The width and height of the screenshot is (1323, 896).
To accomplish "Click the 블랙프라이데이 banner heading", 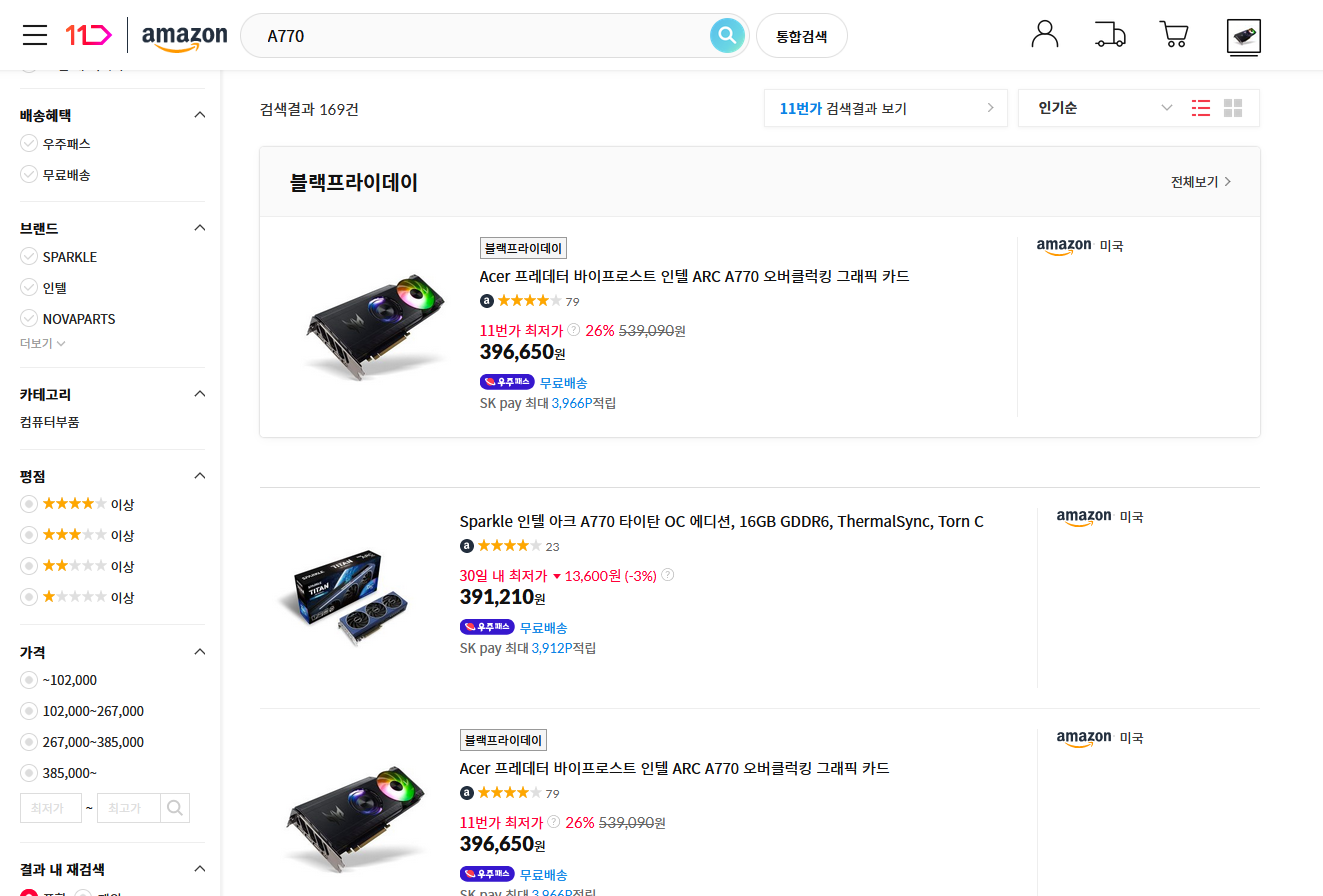I will [x=354, y=182].
